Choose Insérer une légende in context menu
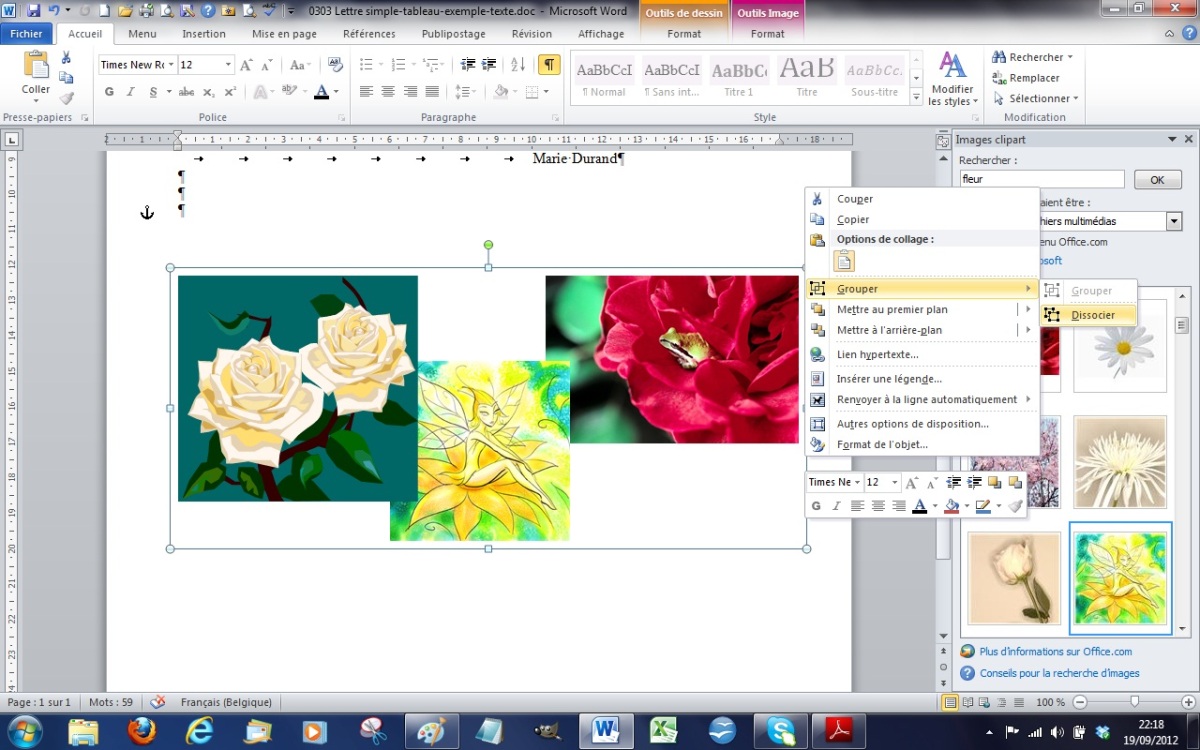Screen dimensions: 1200x750 tap(922, 379)
